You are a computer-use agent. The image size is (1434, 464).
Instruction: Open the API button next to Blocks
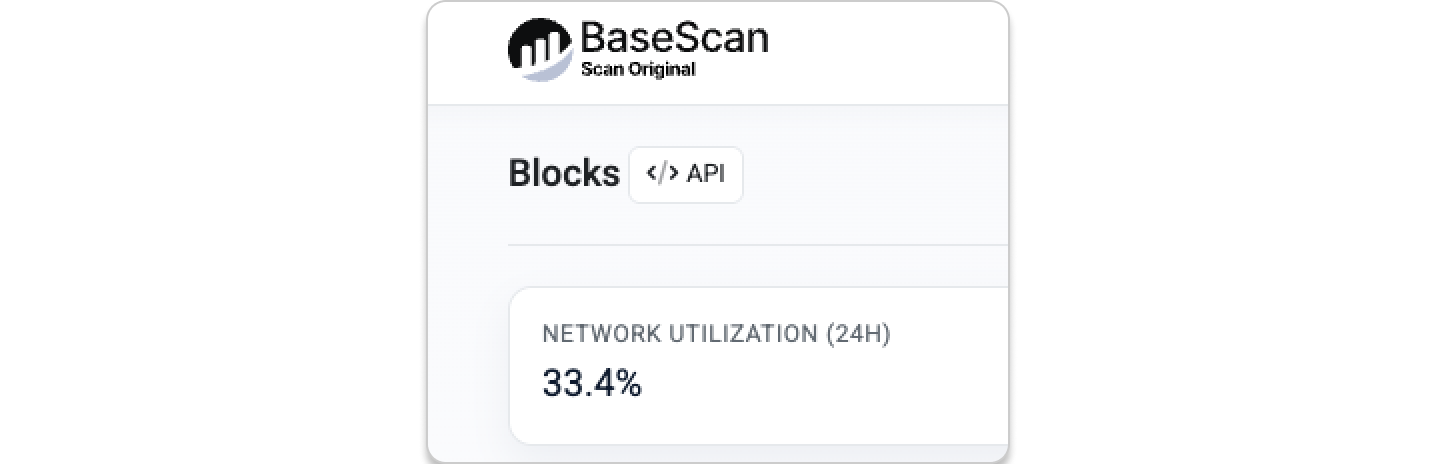[686, 174]
